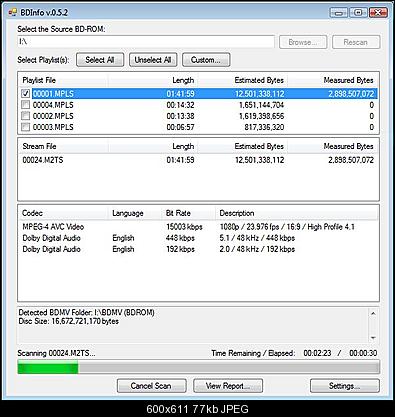The image size is (395, 417).
Task: Click the Disc Size text in log
Action: point(69,321)
